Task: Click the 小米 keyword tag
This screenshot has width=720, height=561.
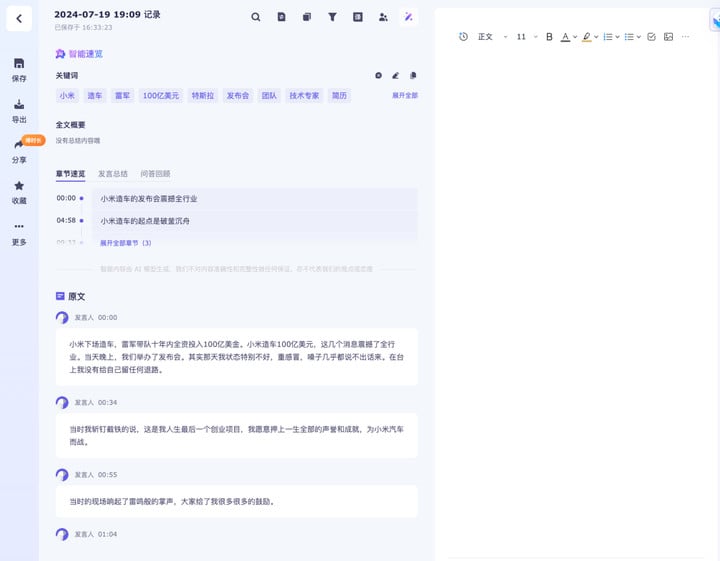Action: point(67,95)
